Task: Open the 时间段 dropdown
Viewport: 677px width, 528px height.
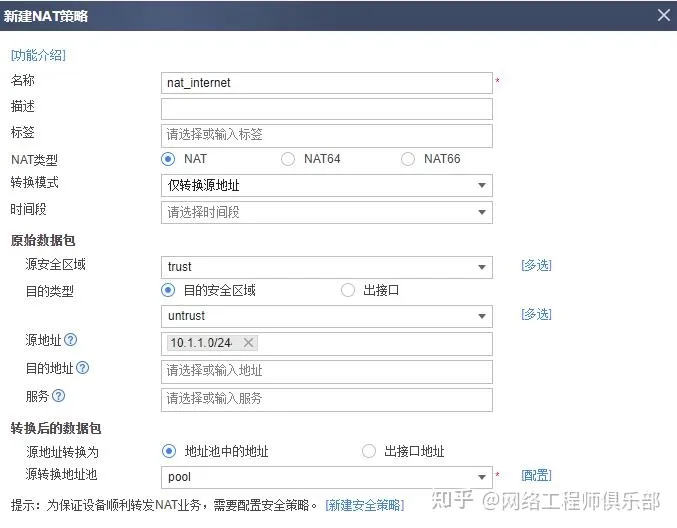Action: tap(327, 212)
